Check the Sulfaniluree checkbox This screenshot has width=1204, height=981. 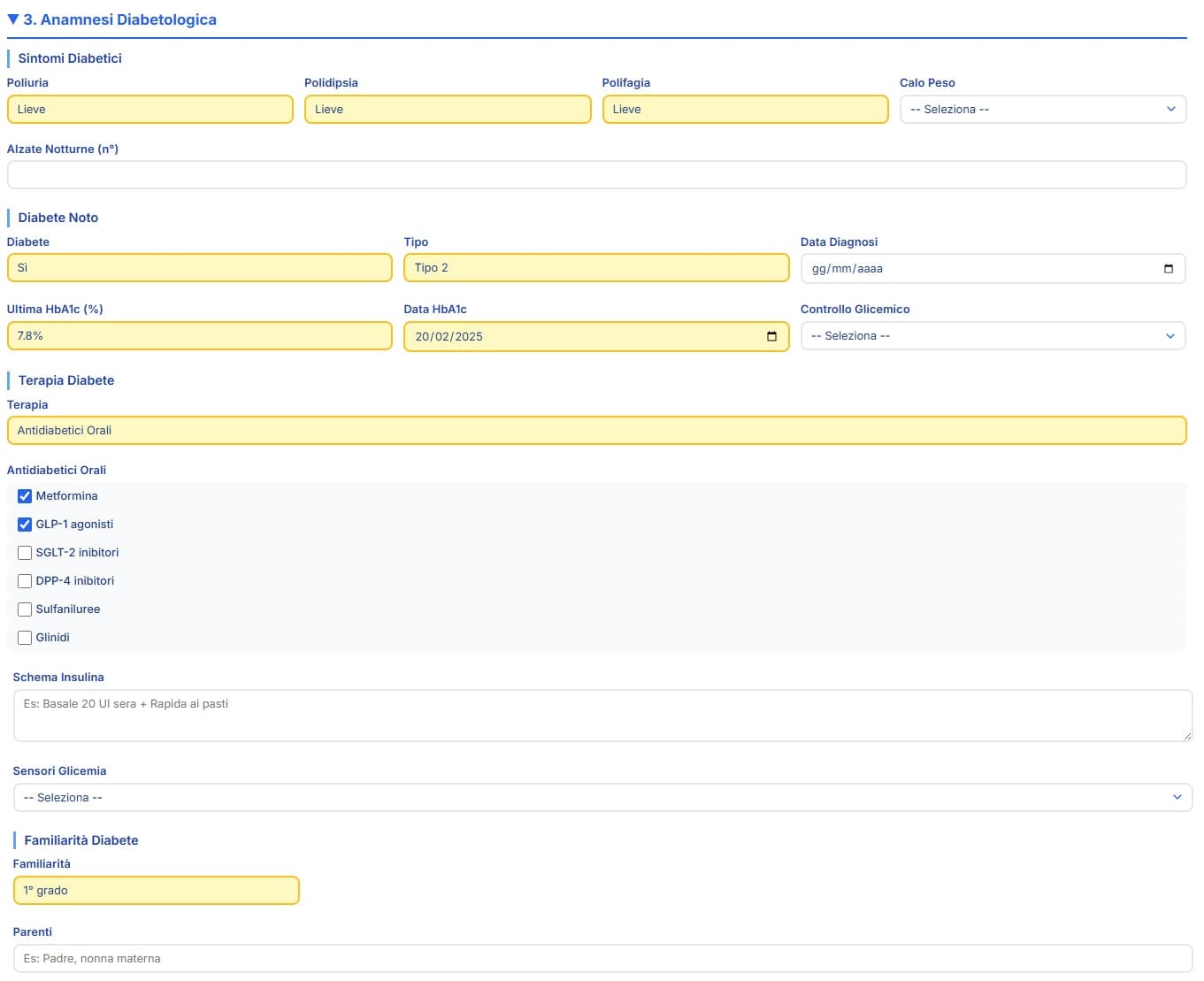(x=25, y=609)
